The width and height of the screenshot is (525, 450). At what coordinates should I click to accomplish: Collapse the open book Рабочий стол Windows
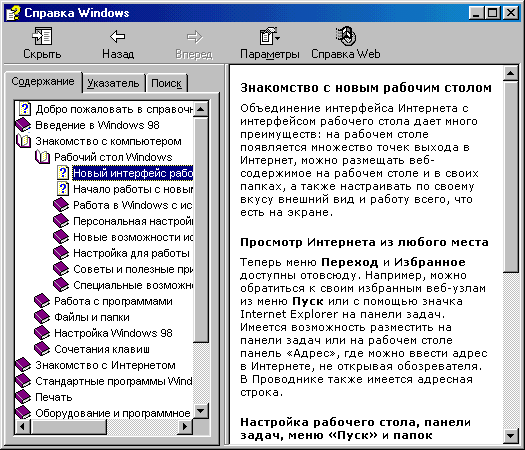[42, 157]
